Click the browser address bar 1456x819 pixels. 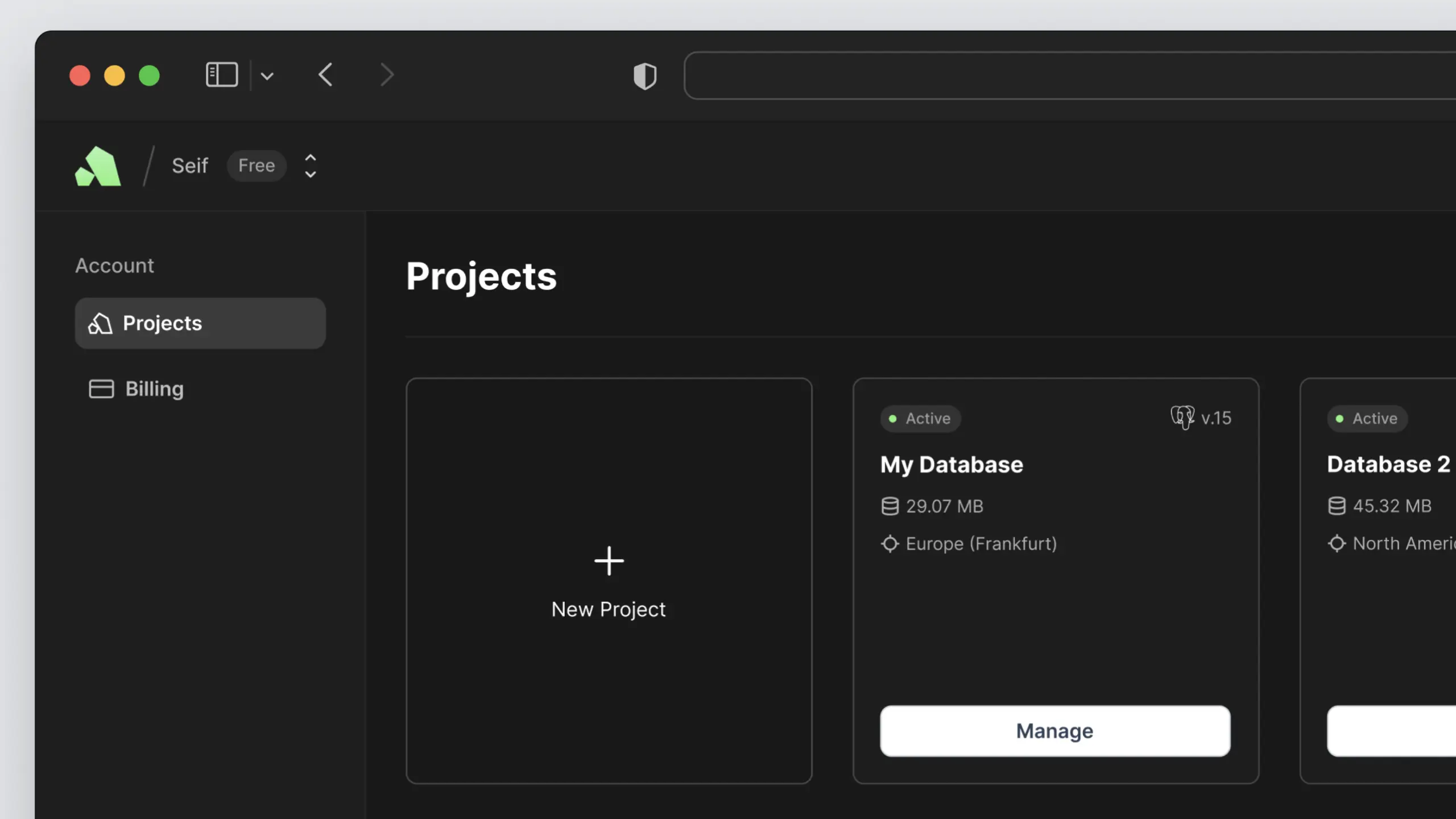click(x=1069, y=76)
